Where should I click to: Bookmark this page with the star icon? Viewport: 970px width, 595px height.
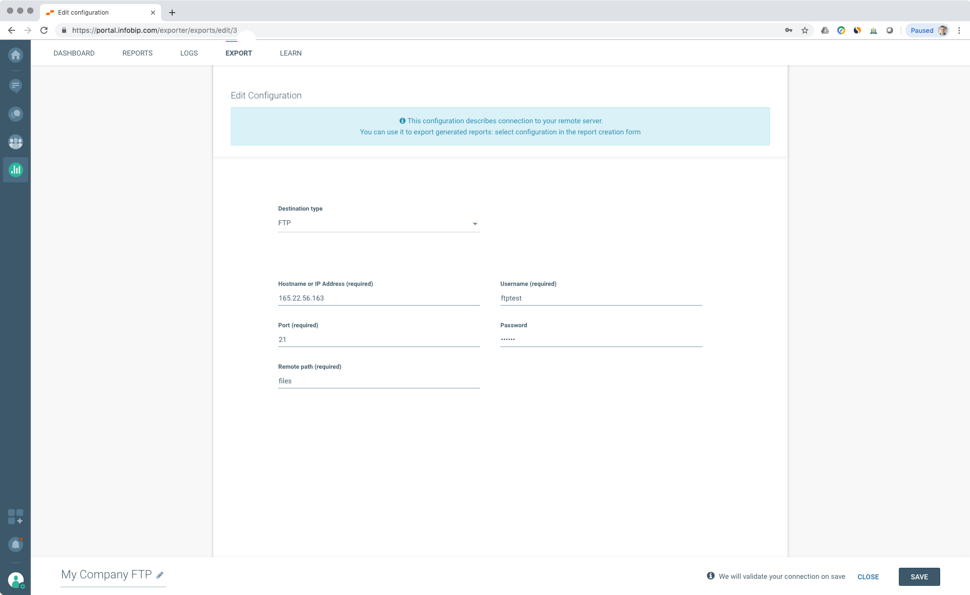805,30
